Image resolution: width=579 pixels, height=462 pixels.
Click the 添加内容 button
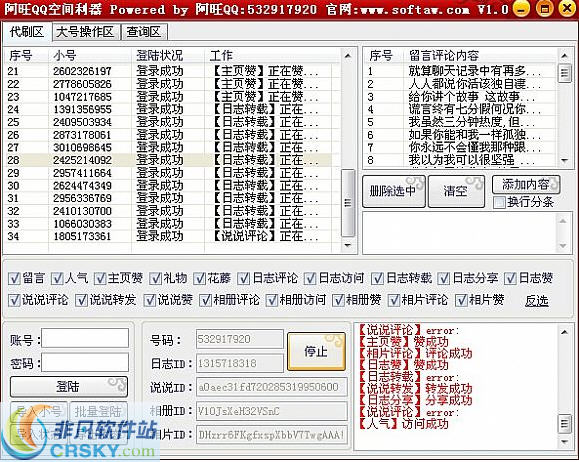tap(526, 184)
